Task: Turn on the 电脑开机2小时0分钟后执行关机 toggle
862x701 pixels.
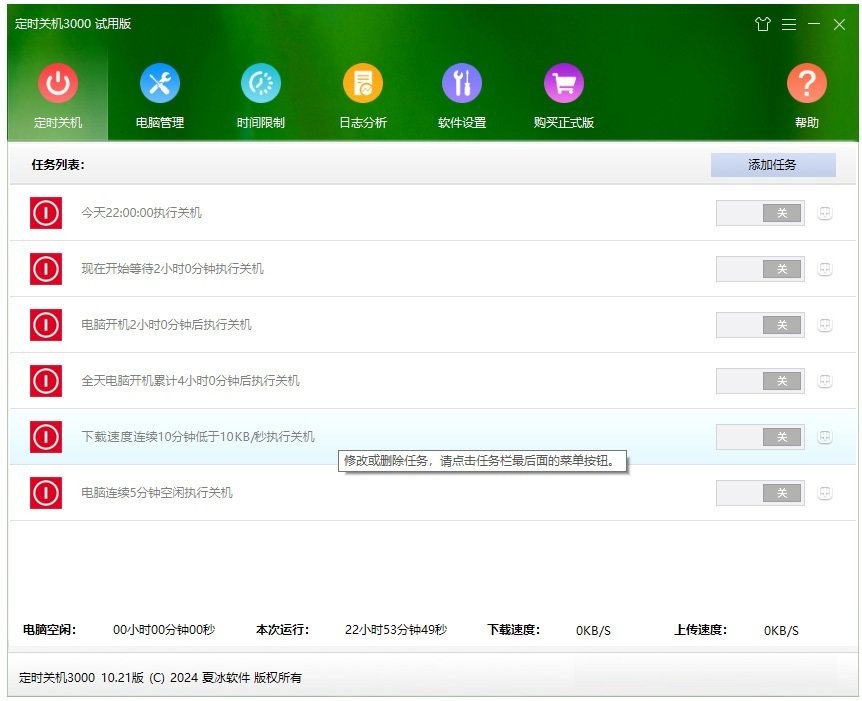Action: [x=760, y=324]
